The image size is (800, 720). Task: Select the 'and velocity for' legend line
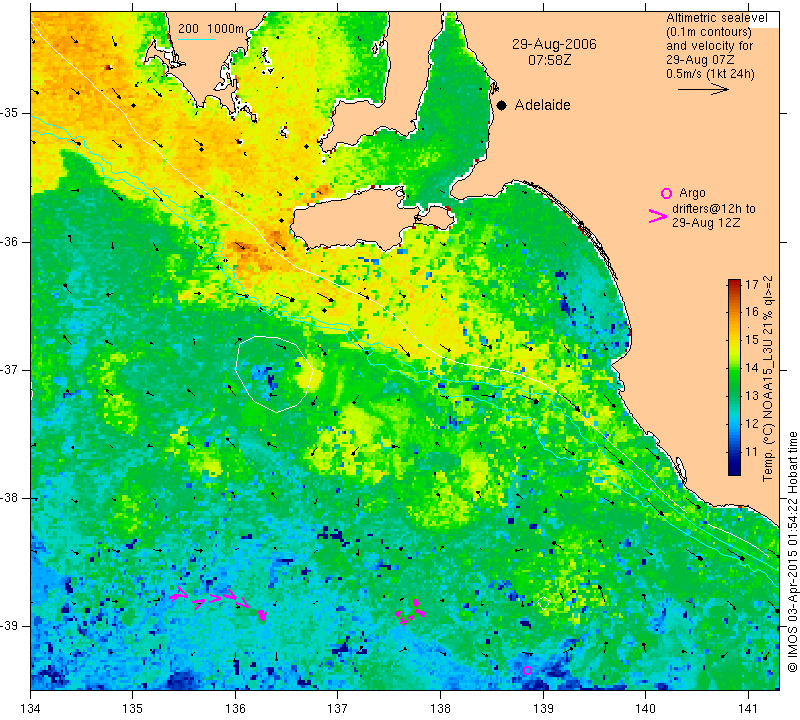(x=710, y=46)
